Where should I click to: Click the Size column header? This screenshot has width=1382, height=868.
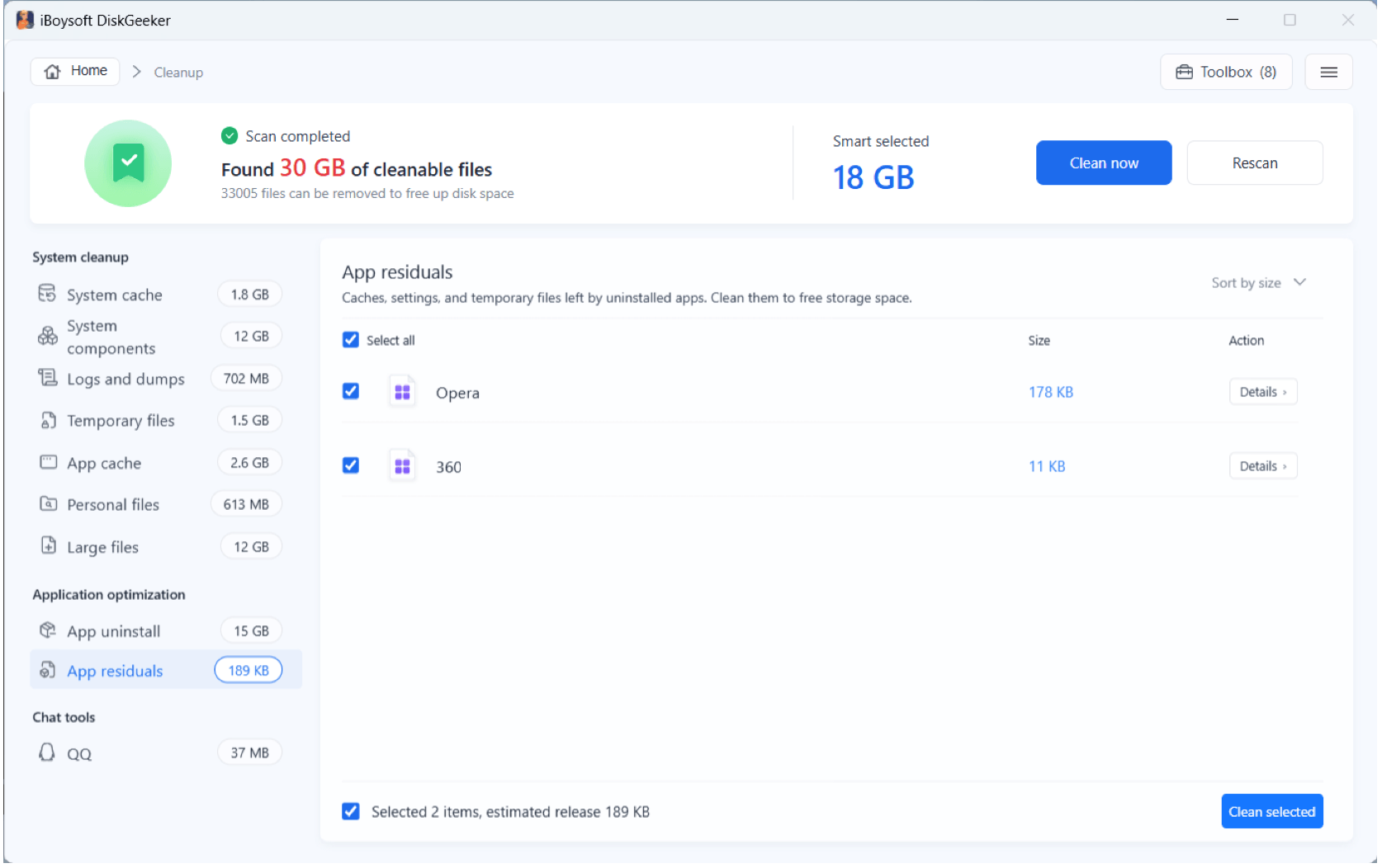(1039, 341)
